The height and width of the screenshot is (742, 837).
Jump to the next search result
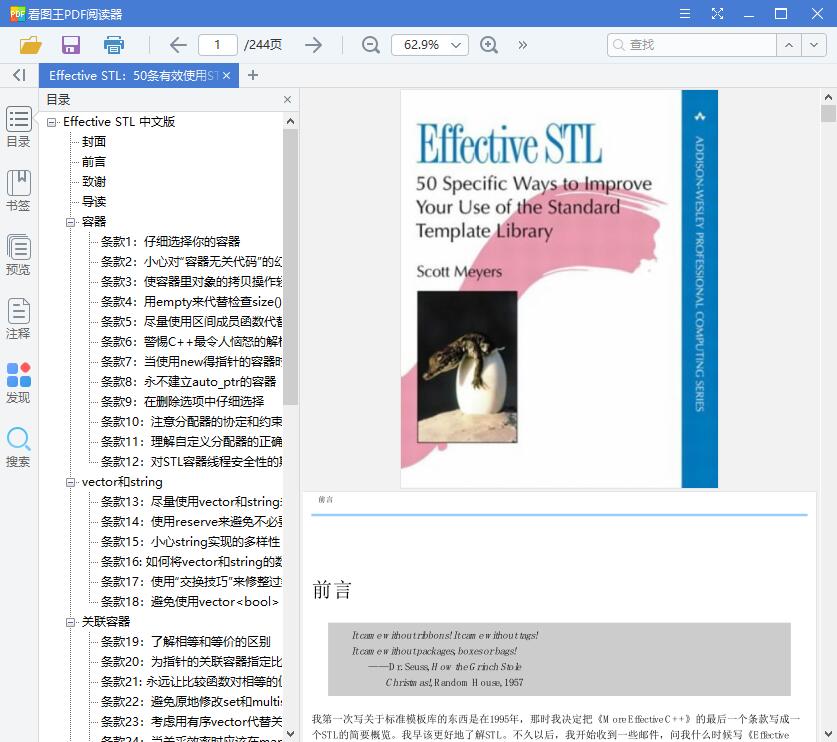(814, 45)
